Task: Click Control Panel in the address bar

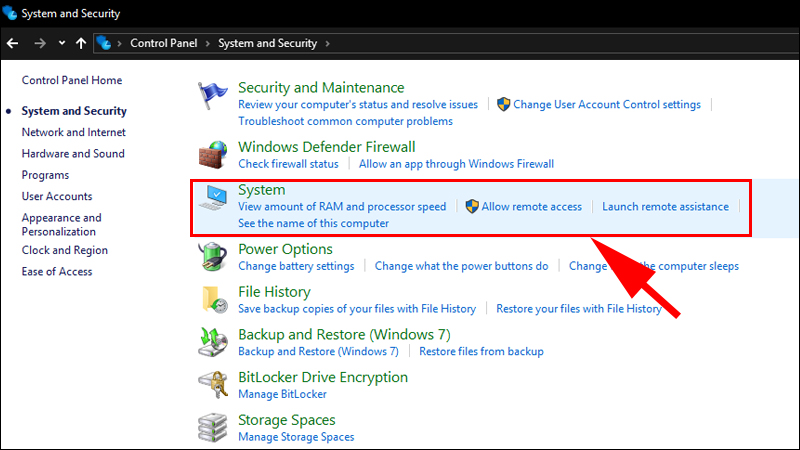Action: click(165, 44)
